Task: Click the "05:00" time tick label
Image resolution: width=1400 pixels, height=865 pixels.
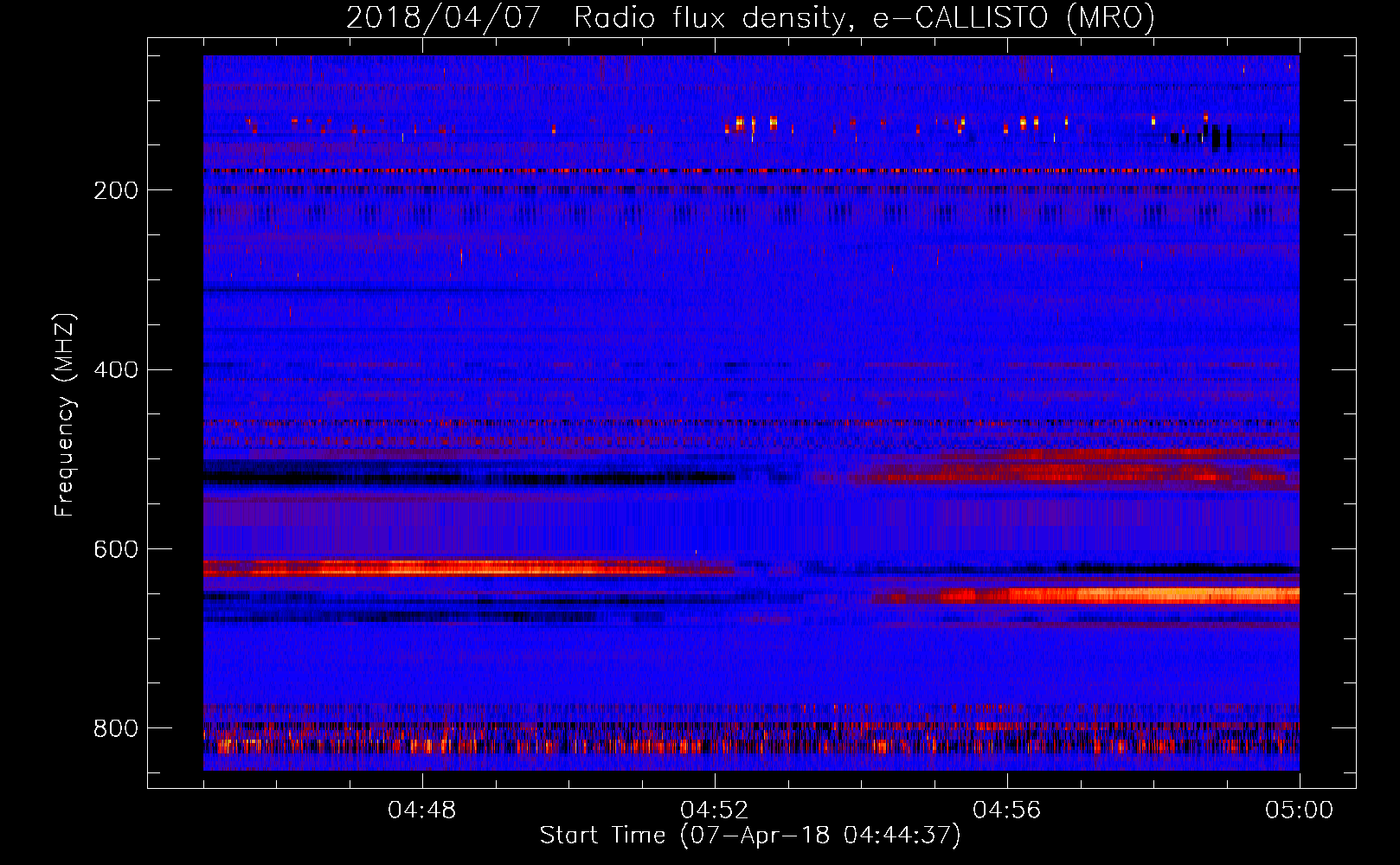Action: (1300, 811)
